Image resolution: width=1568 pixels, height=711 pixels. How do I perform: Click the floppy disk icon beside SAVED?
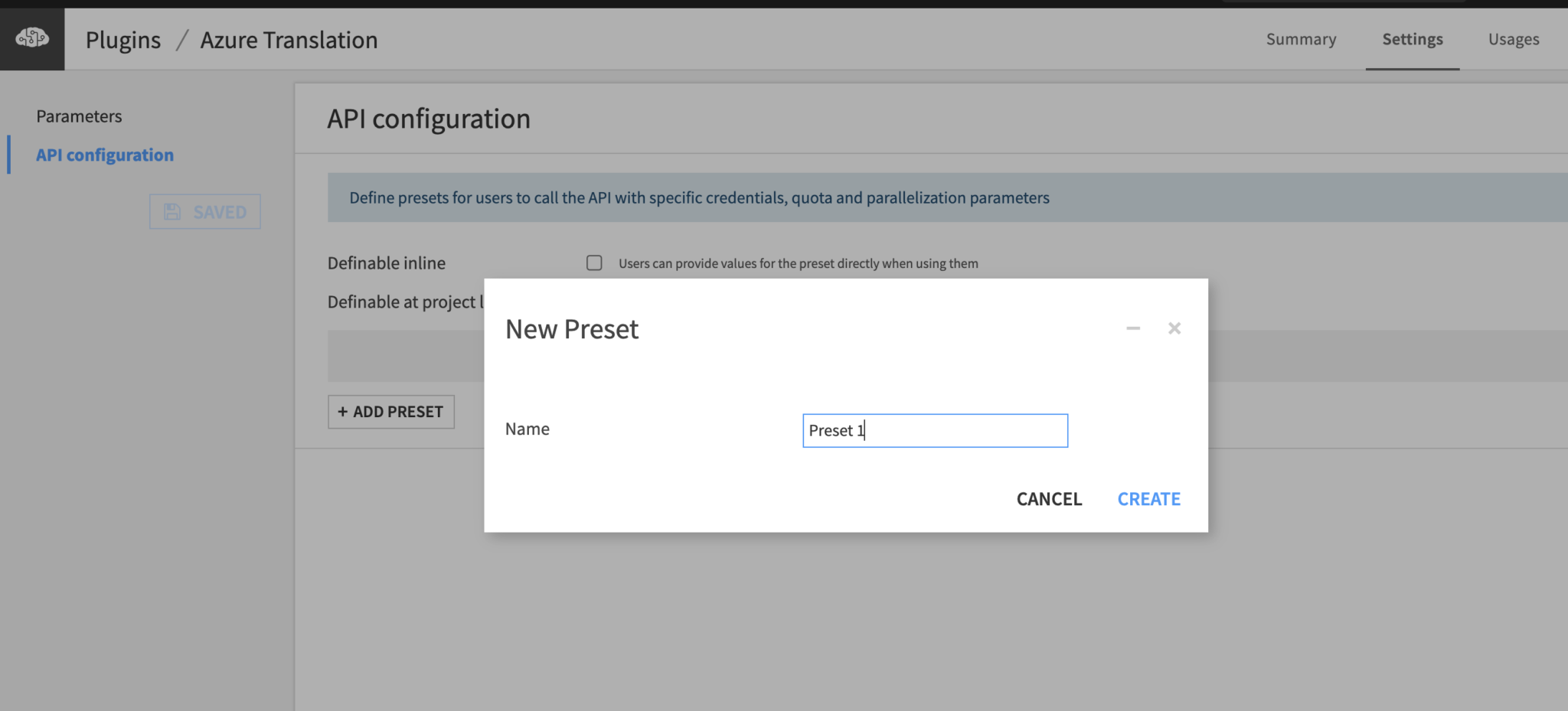[x=172, y=211]
